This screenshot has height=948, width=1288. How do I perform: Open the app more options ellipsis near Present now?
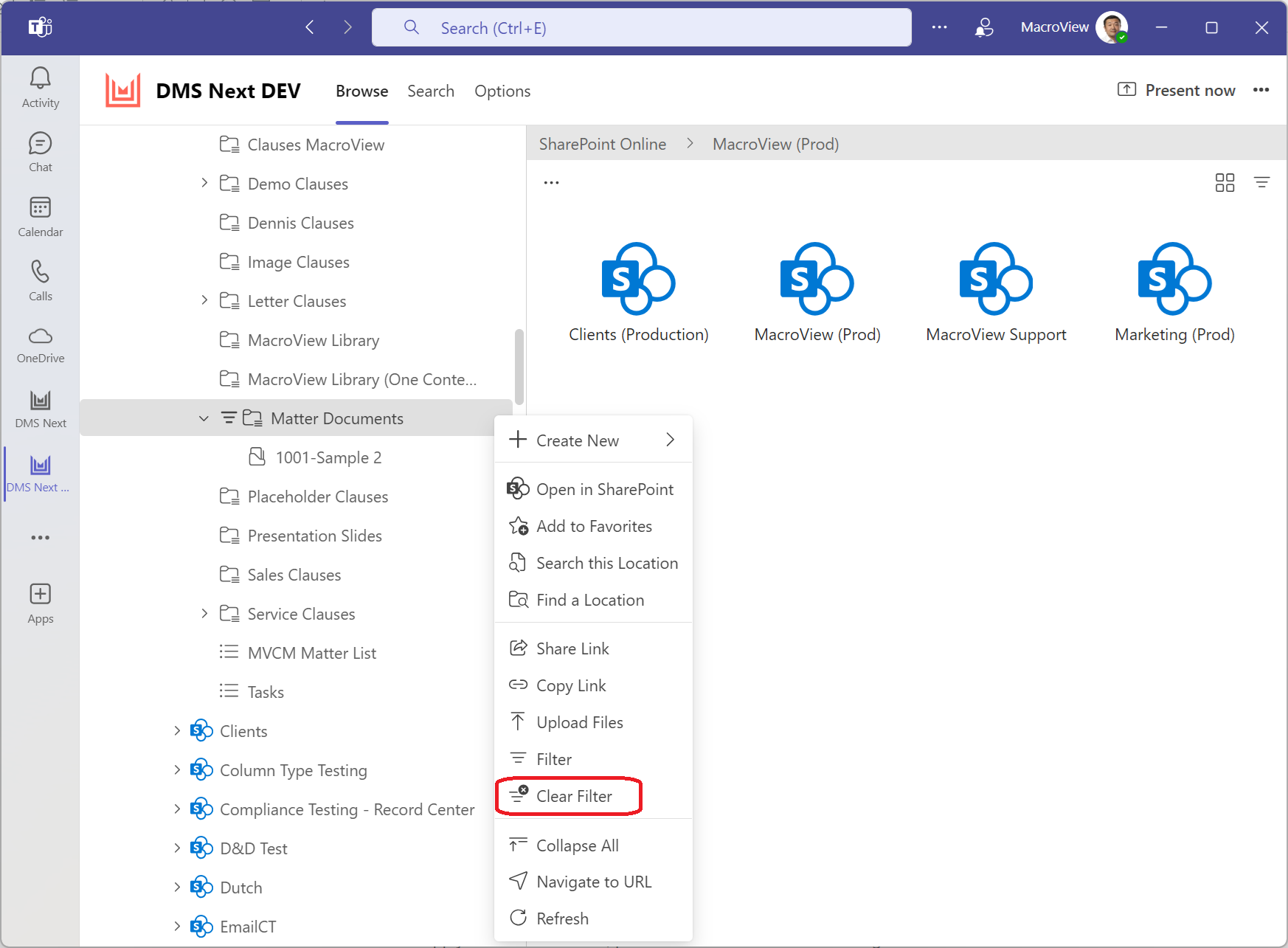[1261, 90]
